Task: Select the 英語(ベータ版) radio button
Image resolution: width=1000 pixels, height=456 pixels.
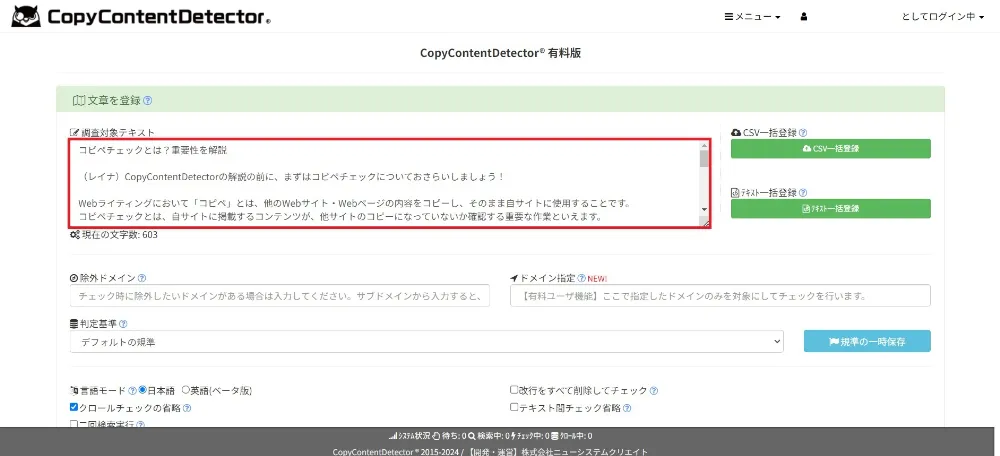Action: click(x=186, y=390)
